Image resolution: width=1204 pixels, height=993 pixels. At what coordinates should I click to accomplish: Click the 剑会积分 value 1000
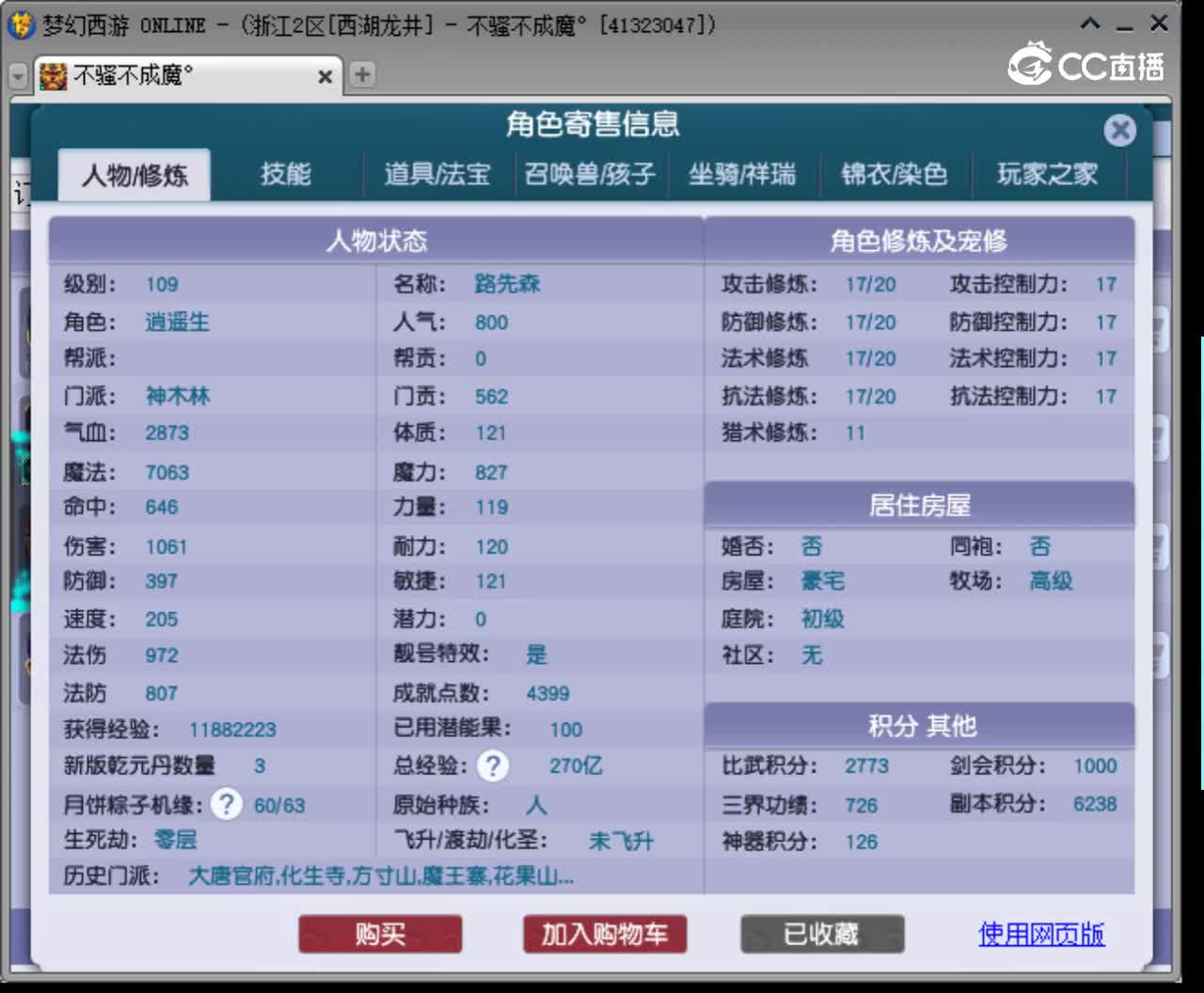(x=1095, y=765)
